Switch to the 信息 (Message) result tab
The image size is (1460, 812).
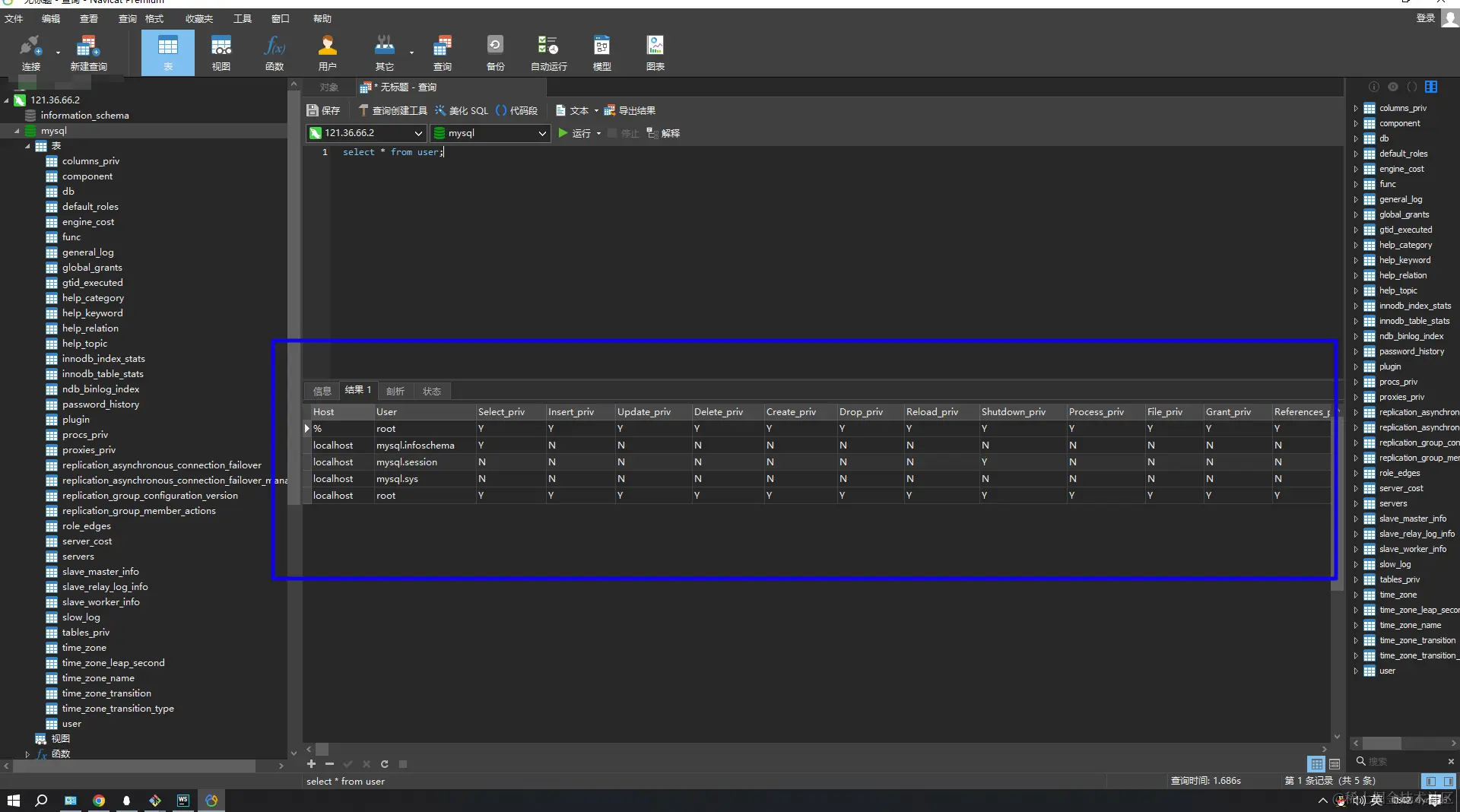(322, 391)
